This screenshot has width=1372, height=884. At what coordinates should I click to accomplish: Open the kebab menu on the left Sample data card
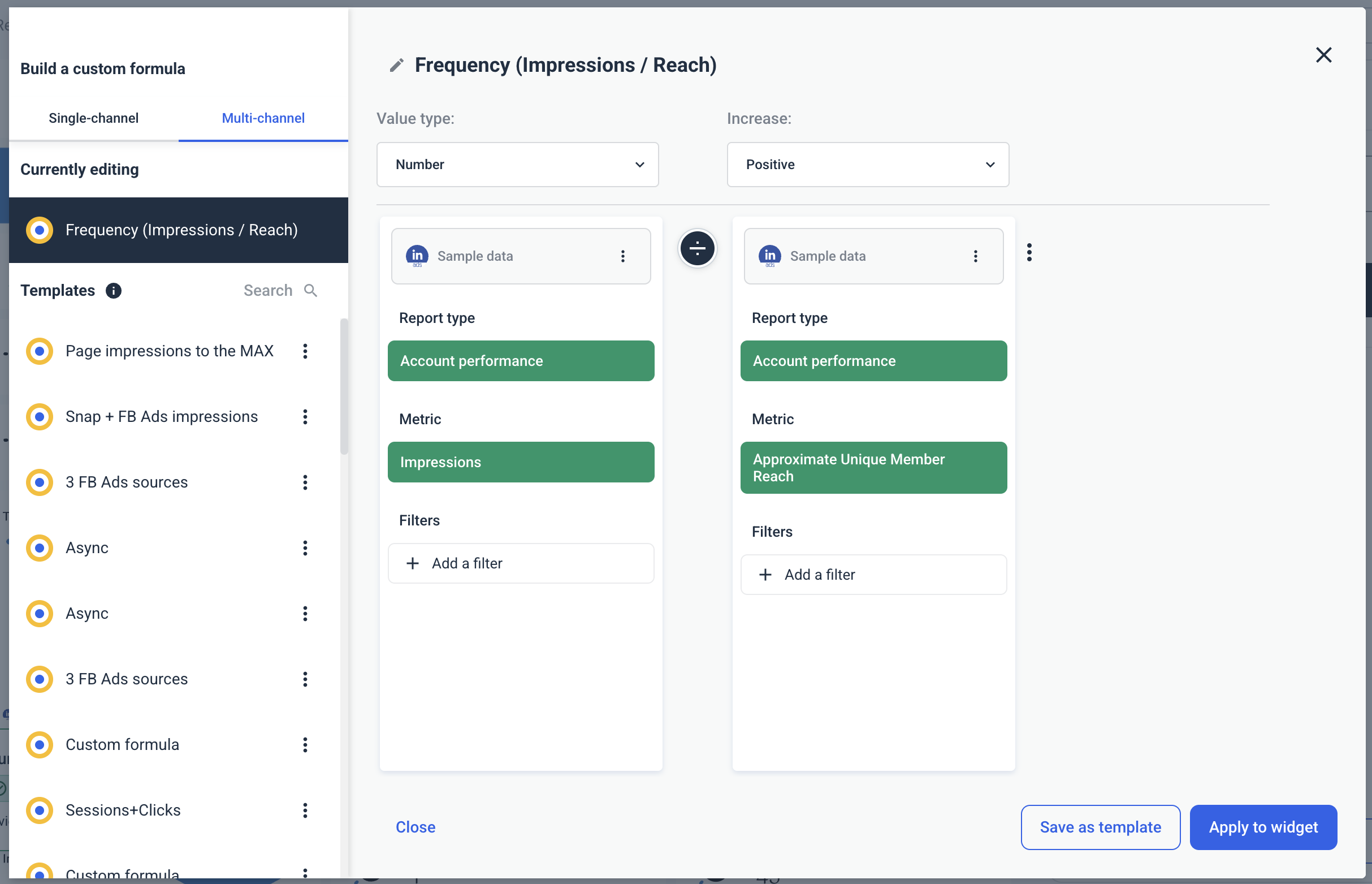coord(623,256)
